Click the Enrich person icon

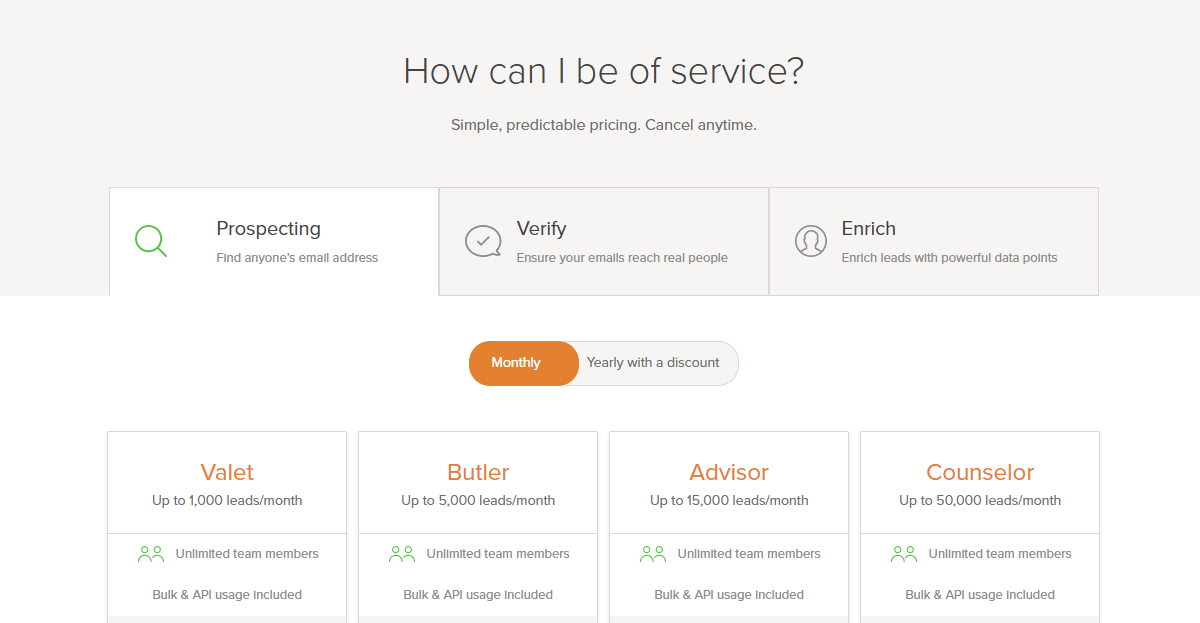(811, 241)
